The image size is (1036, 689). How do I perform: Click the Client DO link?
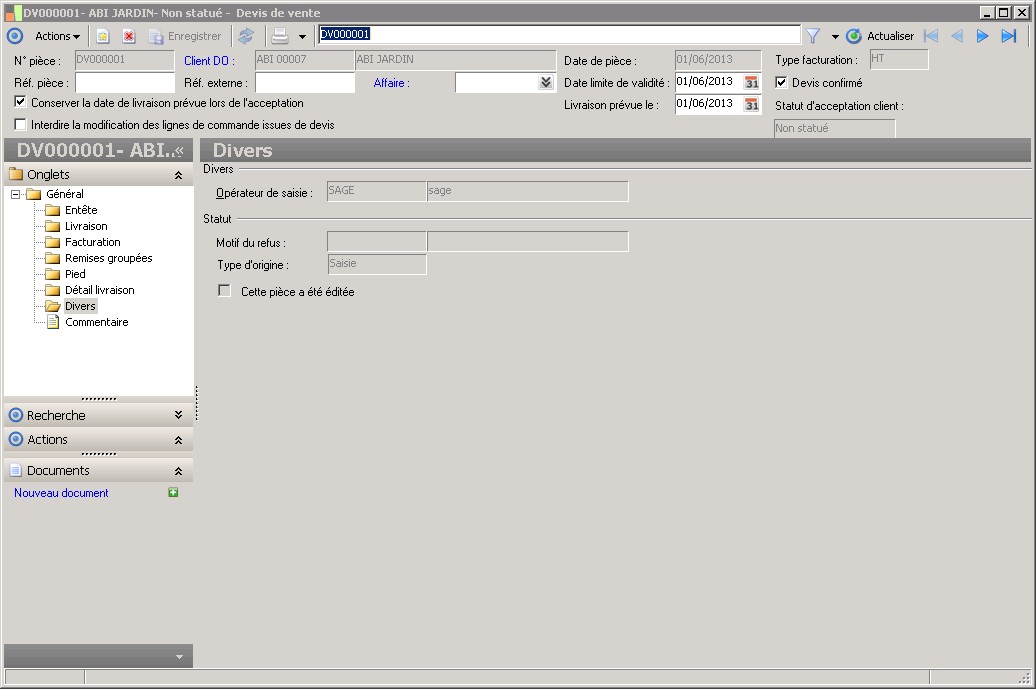[x=209, y=61]
